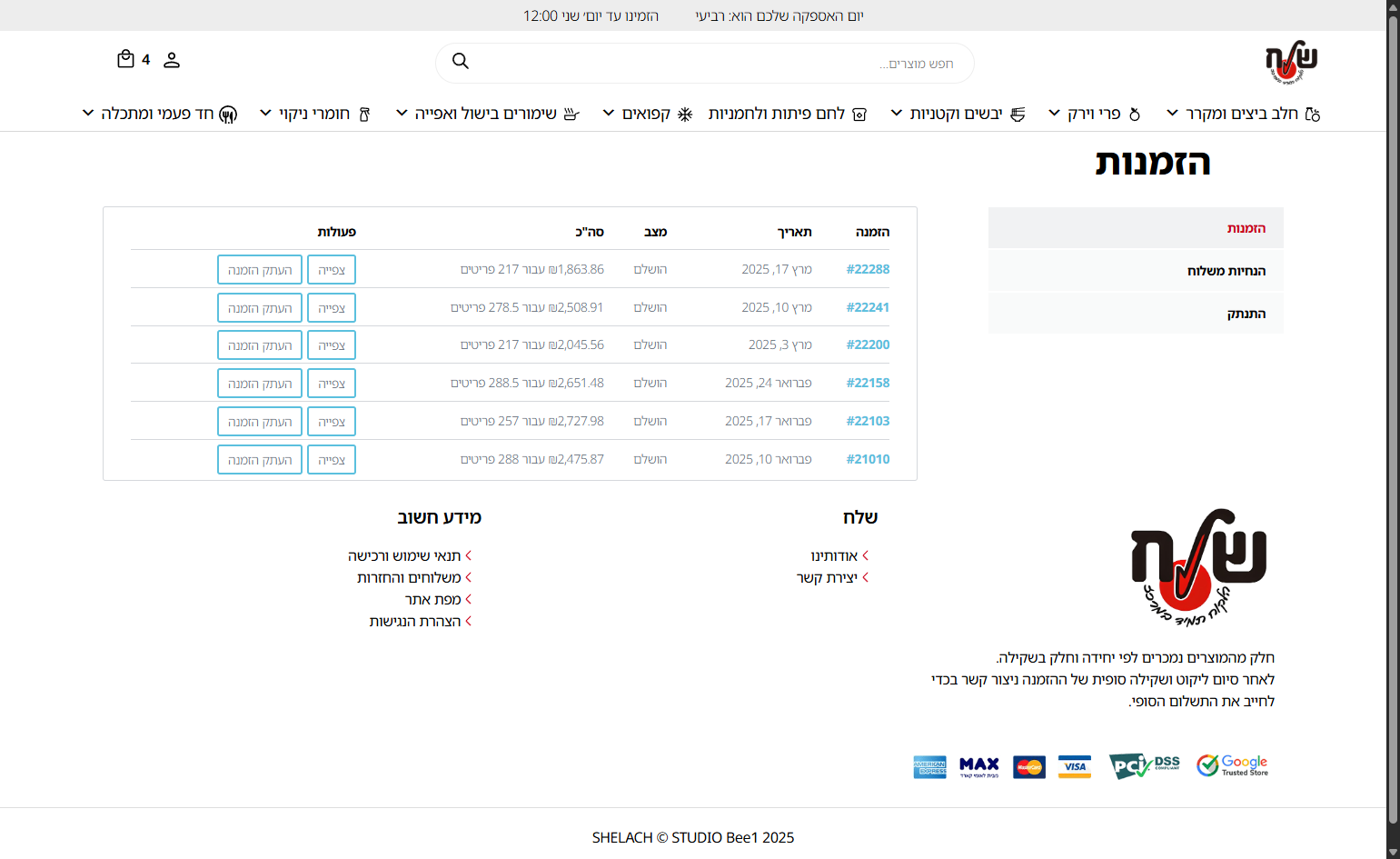Open the user account icon

(x=172, y=60)
